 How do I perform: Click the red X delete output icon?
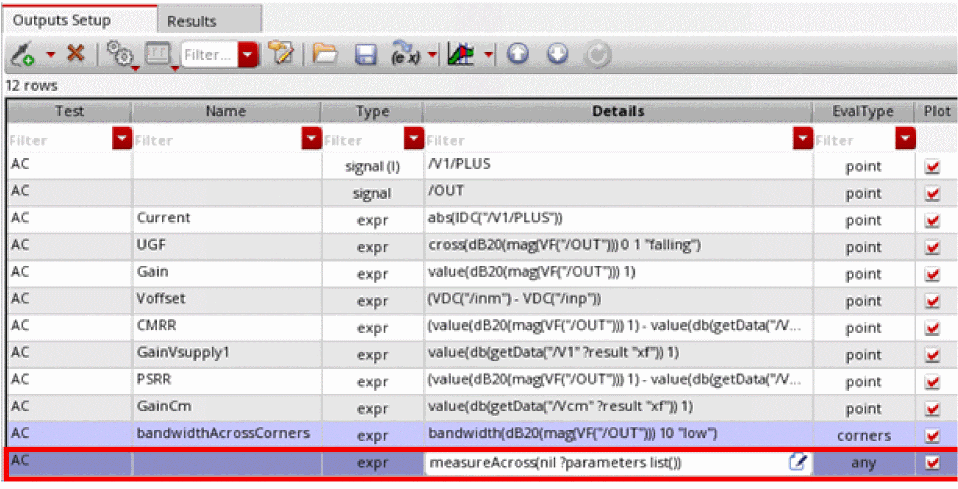[x=76, y=54]
